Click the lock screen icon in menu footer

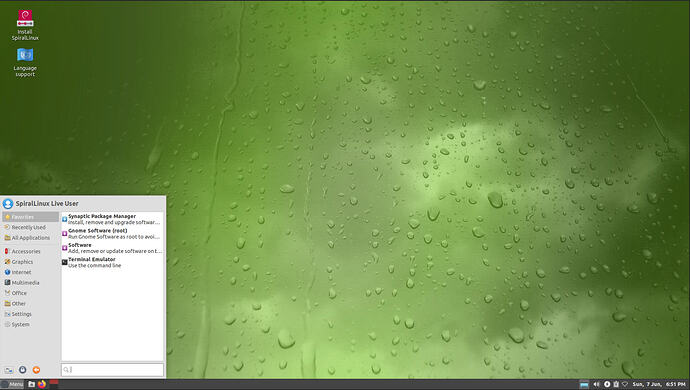(x=22, y=370)
